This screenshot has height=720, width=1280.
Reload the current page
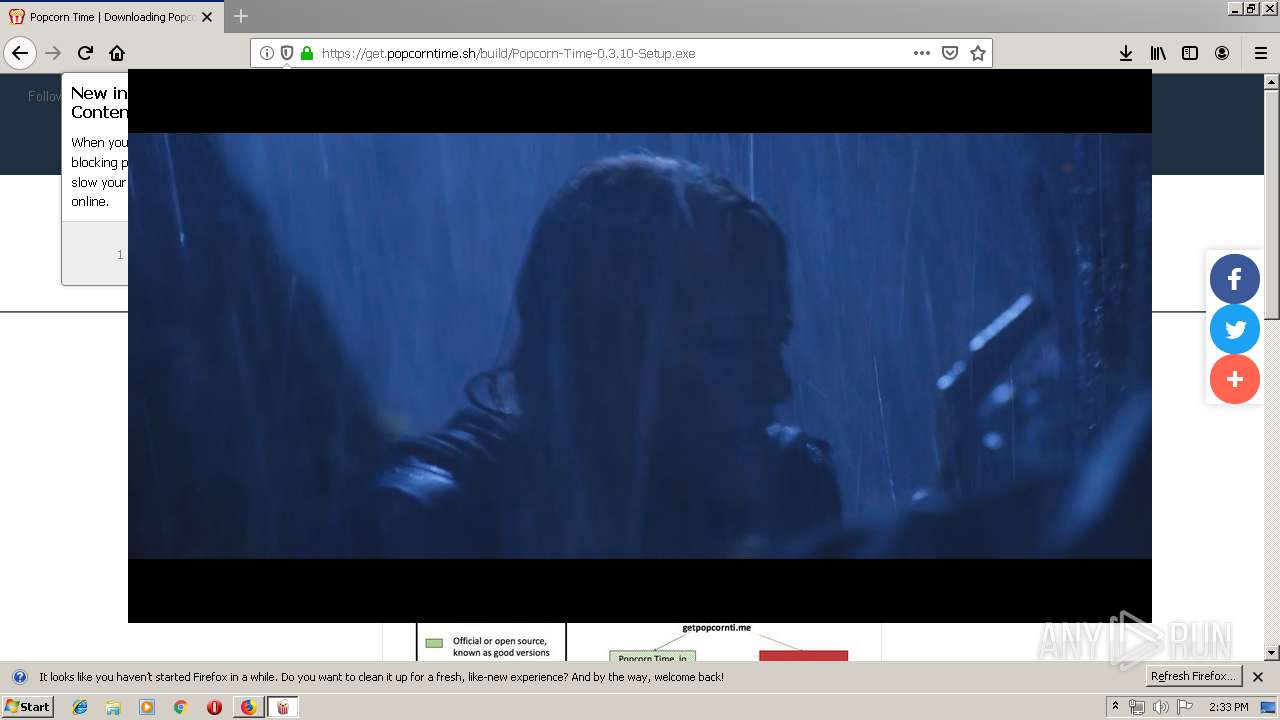(85, 53)
